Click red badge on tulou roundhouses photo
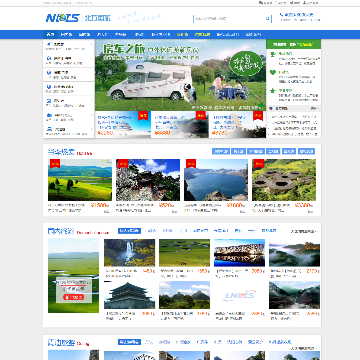Screen dimensions: 360x360 click(x=259, y=164)
